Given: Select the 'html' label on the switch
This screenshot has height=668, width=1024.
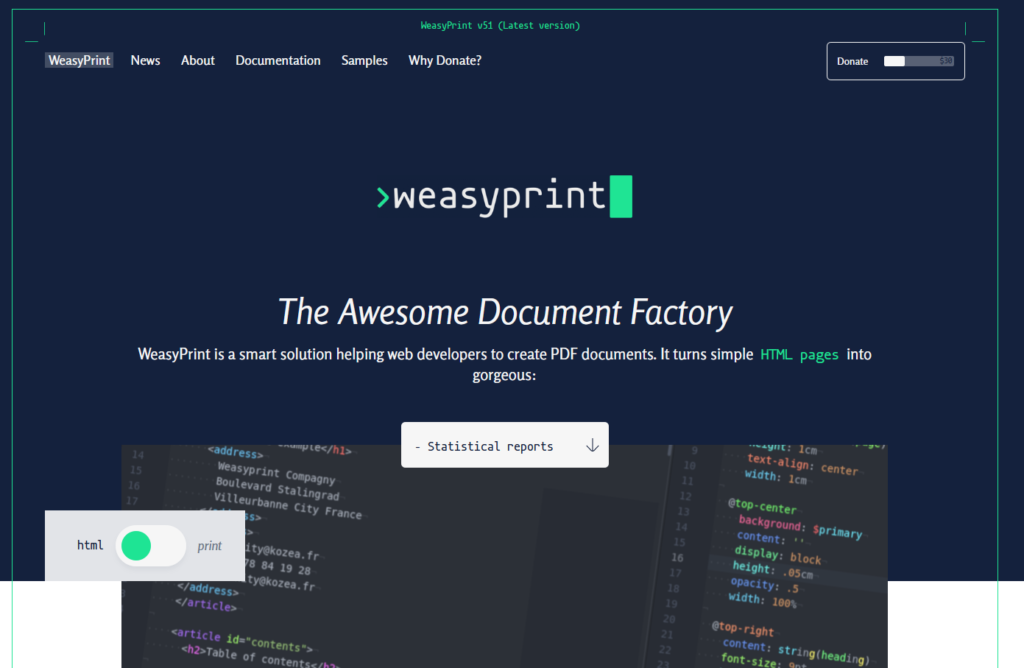Looking at the screenshot, I should coord(90,545).
